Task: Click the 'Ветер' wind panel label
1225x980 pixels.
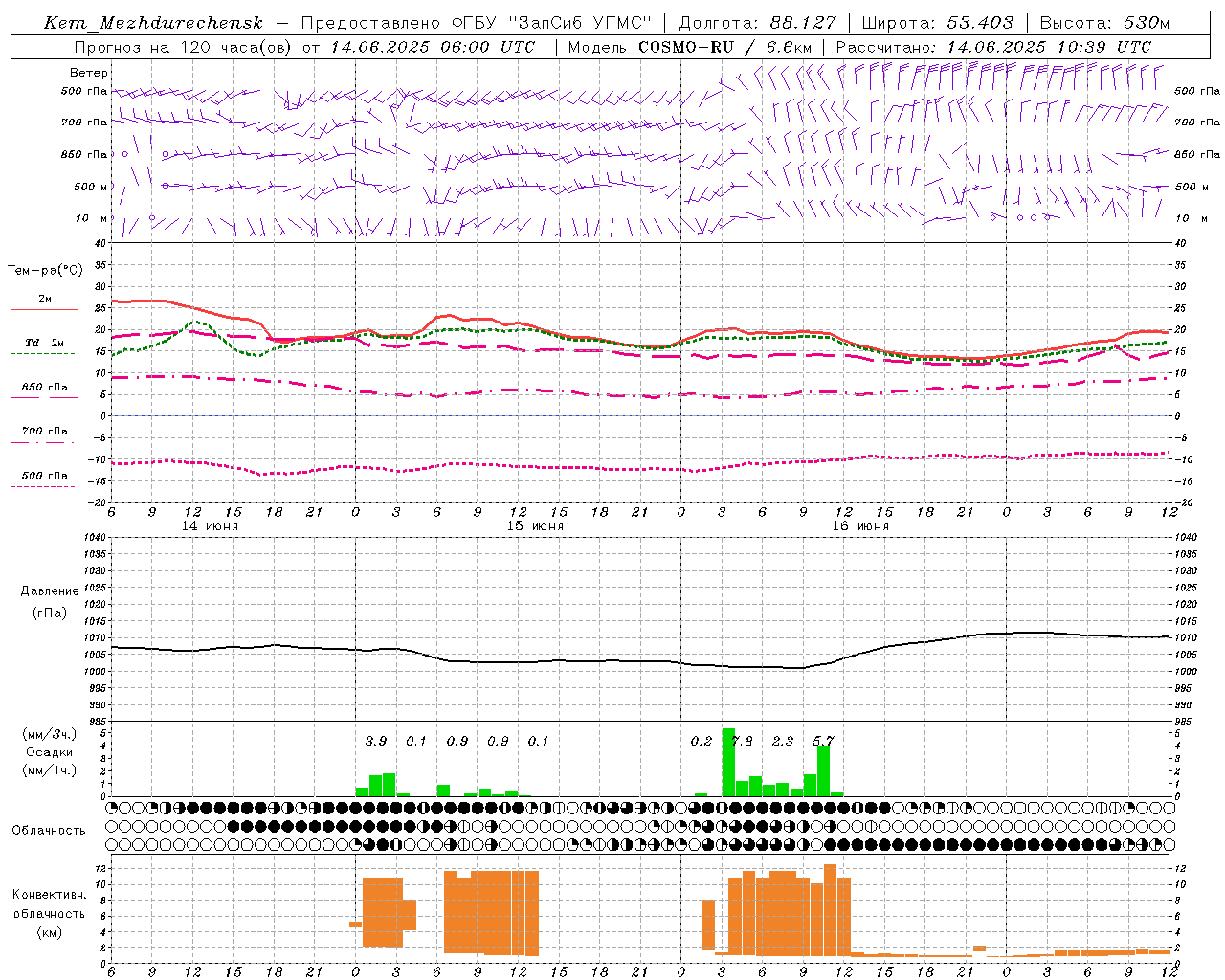Action: coord(89,73)
